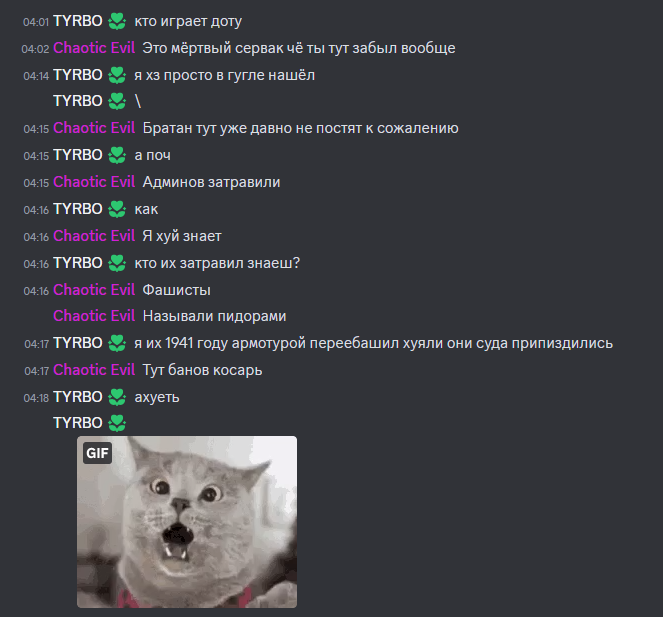This screenshot has width=663, height=617.
Task: Click the green badge beside TYRBO at 04:18
Action: (117, 397)
